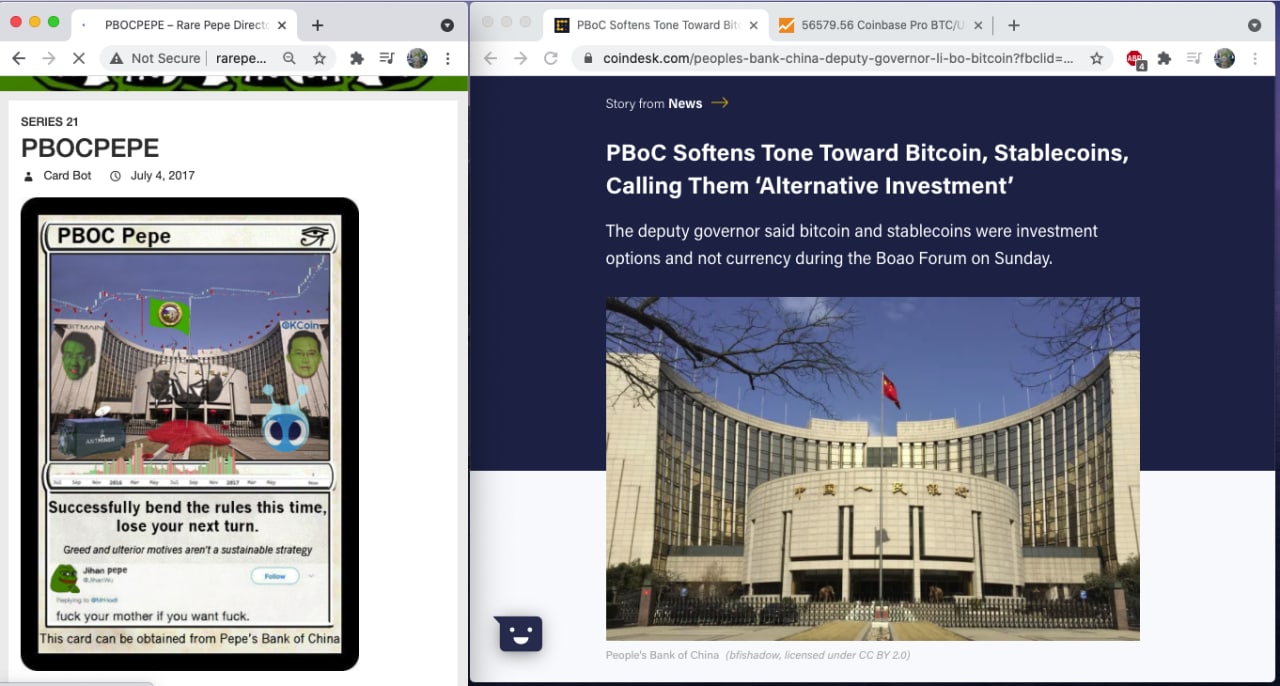
Task: Go forward in the CoinDesk window
Action: click(520, 58)
